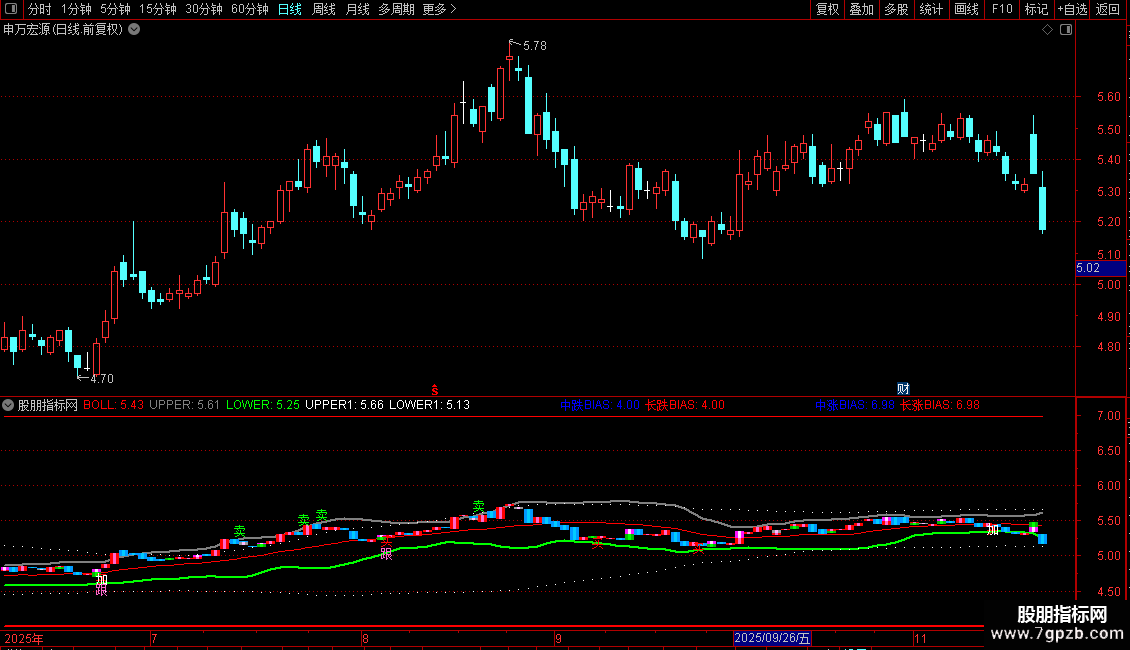Click the 2025/09/26/五 date label
Screen dimensions: 1130x650
coord(773,638)
